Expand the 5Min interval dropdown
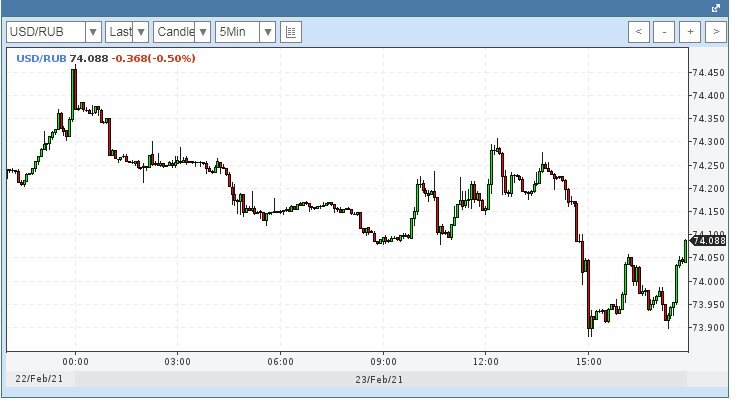The image size is (736, 401). coord(268,32)
